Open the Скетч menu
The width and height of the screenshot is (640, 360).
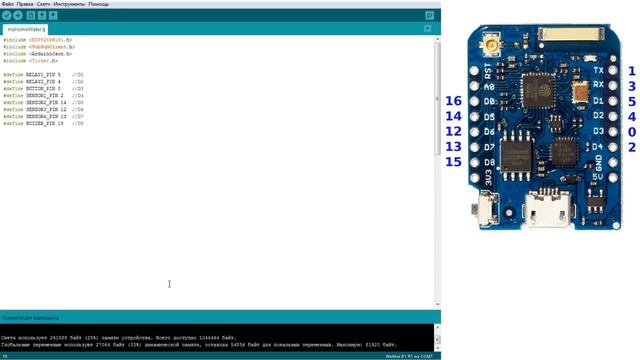(44, 4)
